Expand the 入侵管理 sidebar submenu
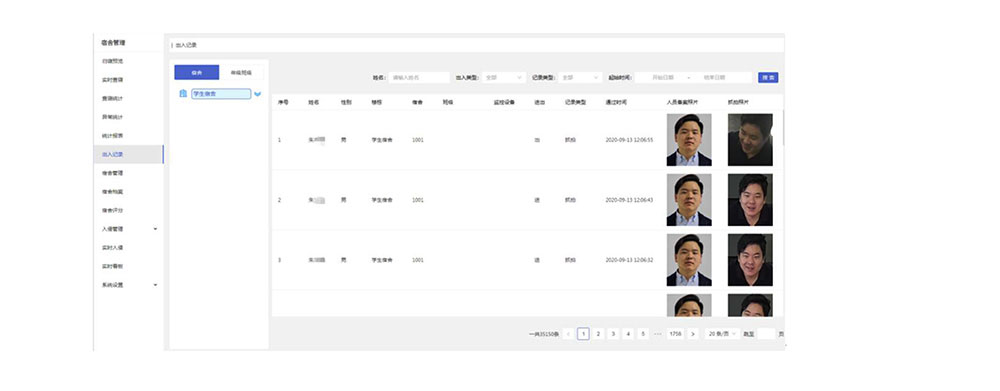 click(155, 229)
